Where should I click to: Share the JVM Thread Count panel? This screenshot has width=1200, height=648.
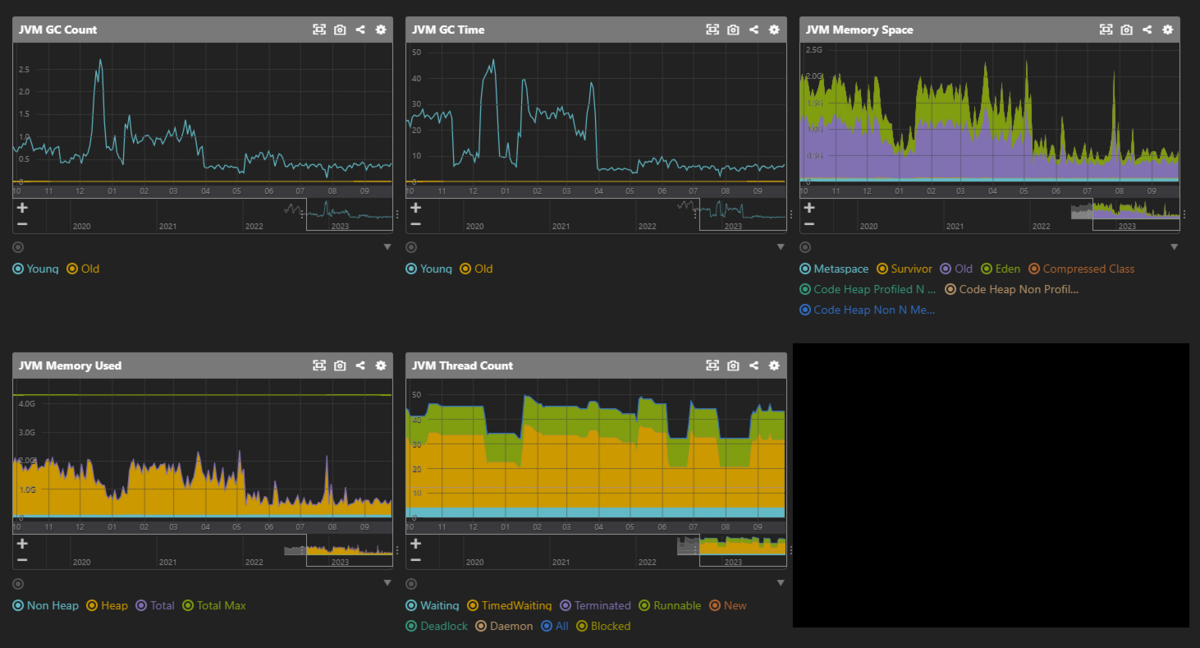(x=753, y=366)
